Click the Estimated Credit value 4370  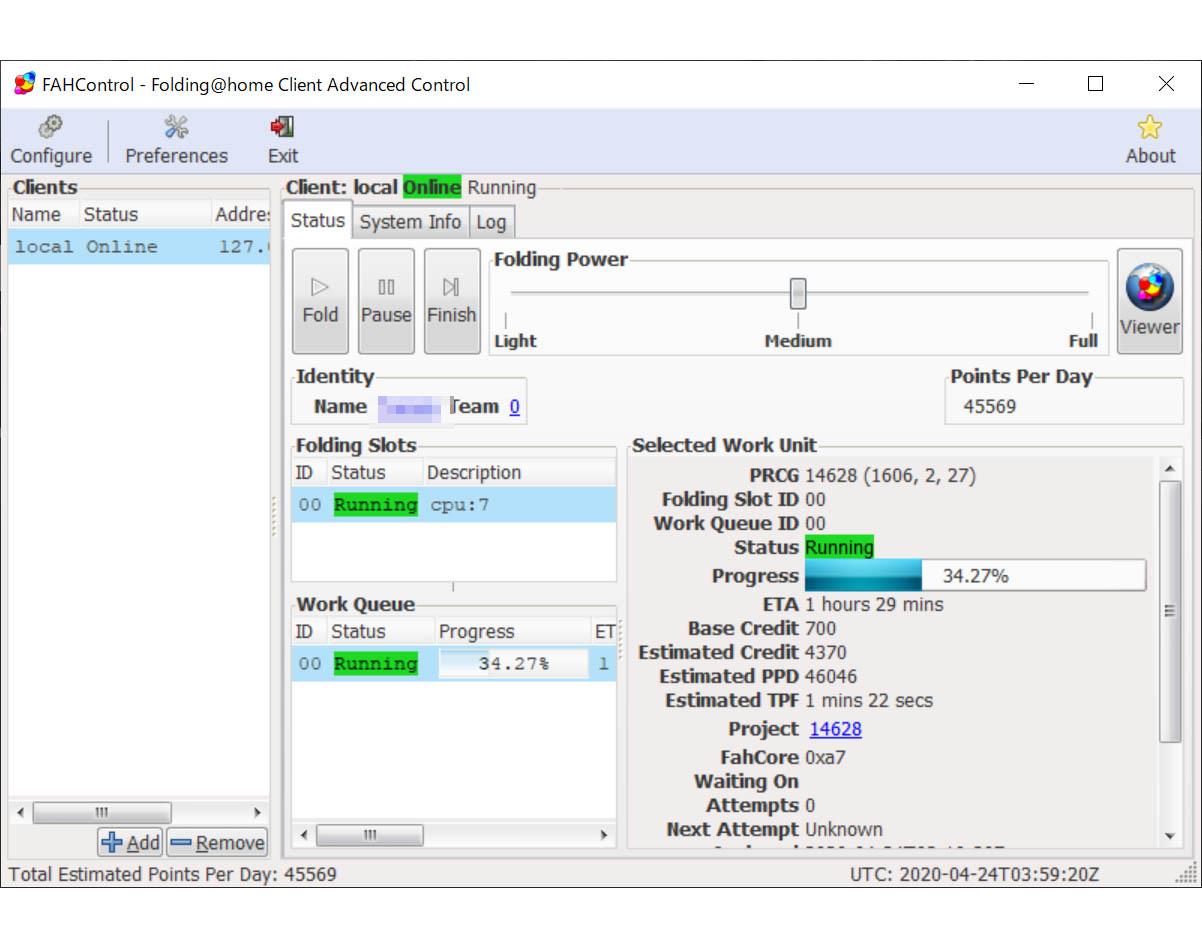point(827,652)
